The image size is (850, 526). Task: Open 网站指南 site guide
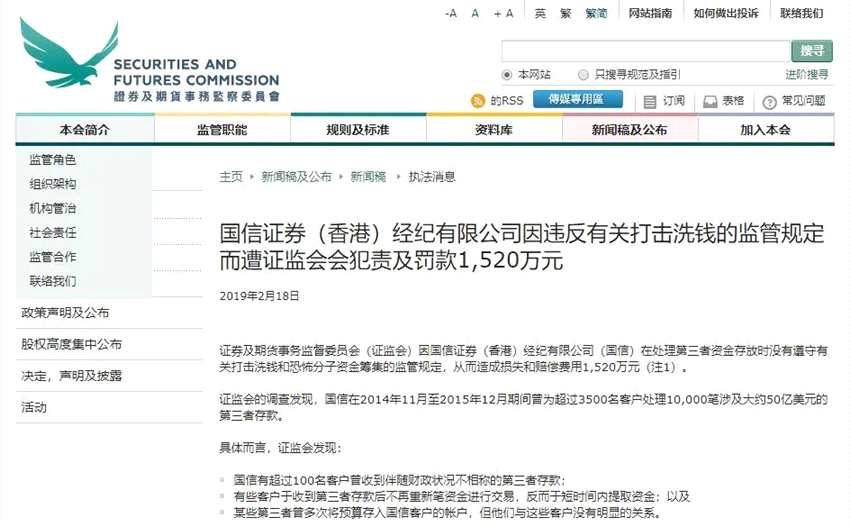click(x=650, y=14)
